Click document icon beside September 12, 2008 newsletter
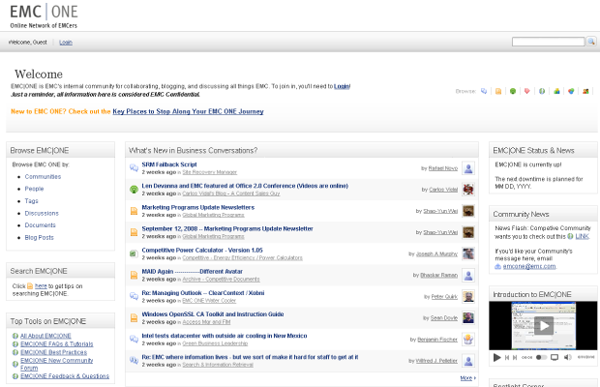This screenshot has height=387, width=600. (134, 232)
